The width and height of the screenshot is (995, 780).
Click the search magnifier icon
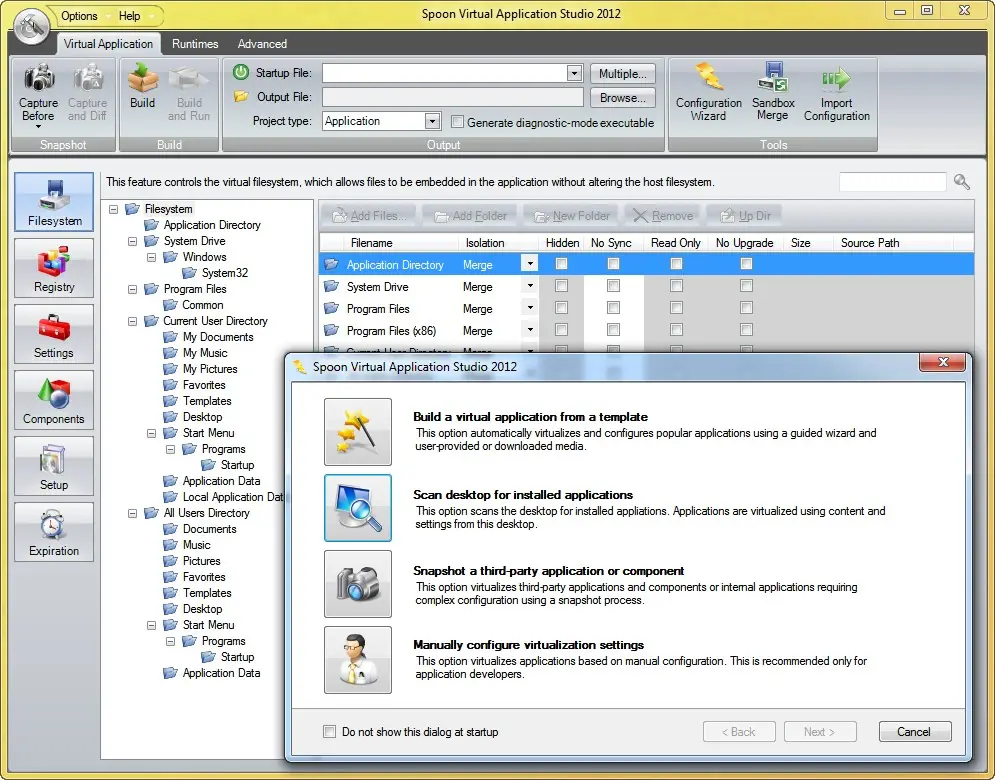[x=961, y=182]
